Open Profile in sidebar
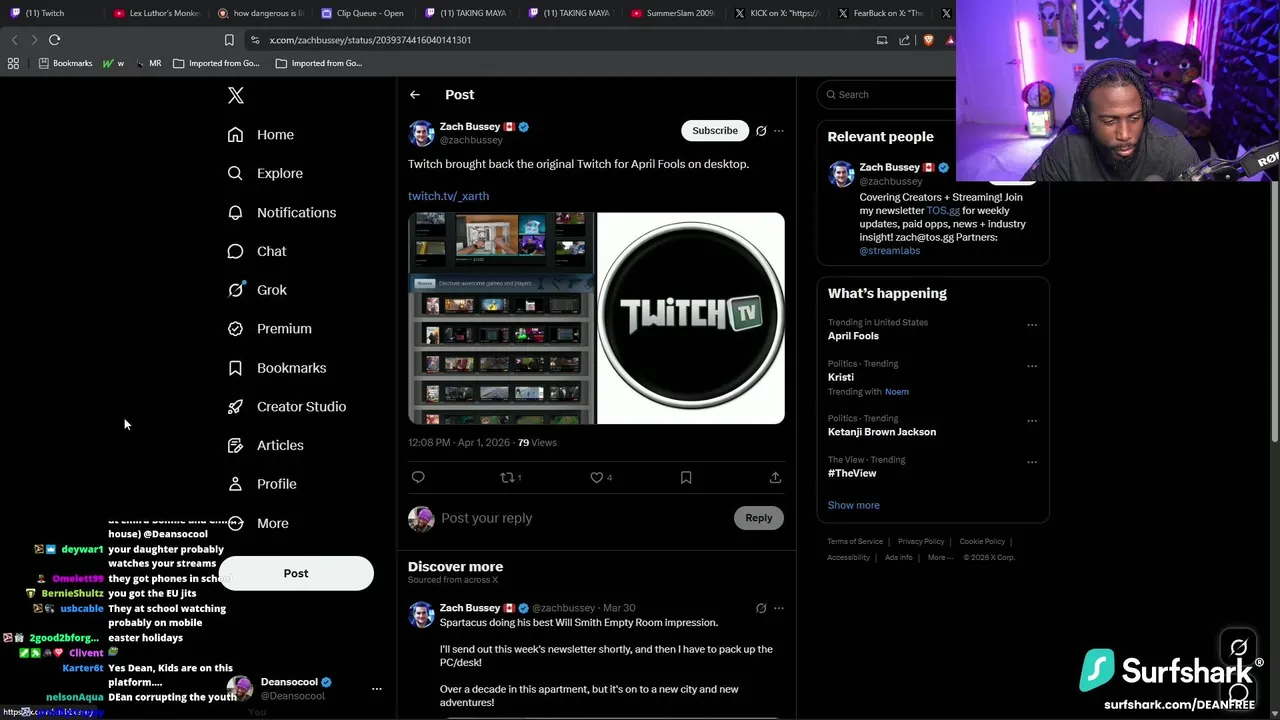1280x720 pixels. (262, 484)
